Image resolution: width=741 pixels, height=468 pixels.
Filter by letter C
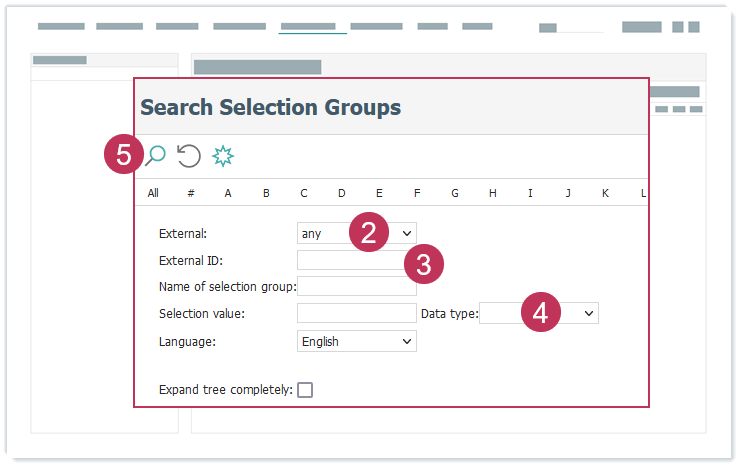click(x=303, y=193)
